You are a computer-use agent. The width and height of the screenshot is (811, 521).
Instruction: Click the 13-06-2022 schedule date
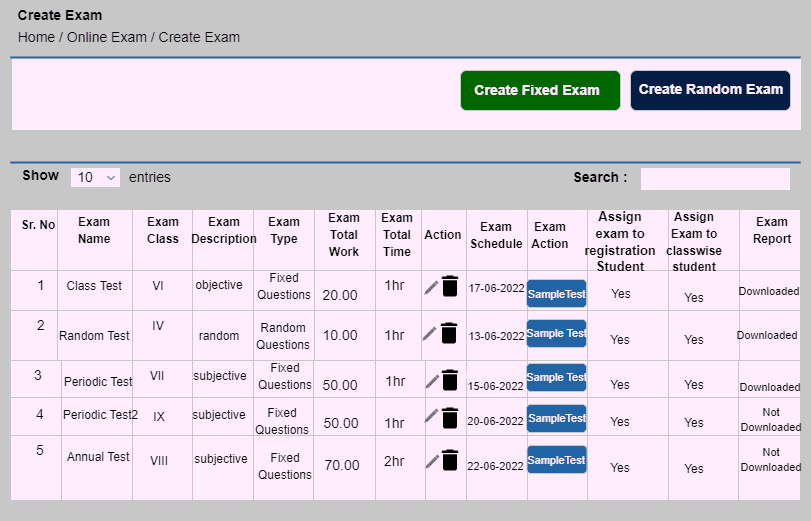tap(497, 336)
